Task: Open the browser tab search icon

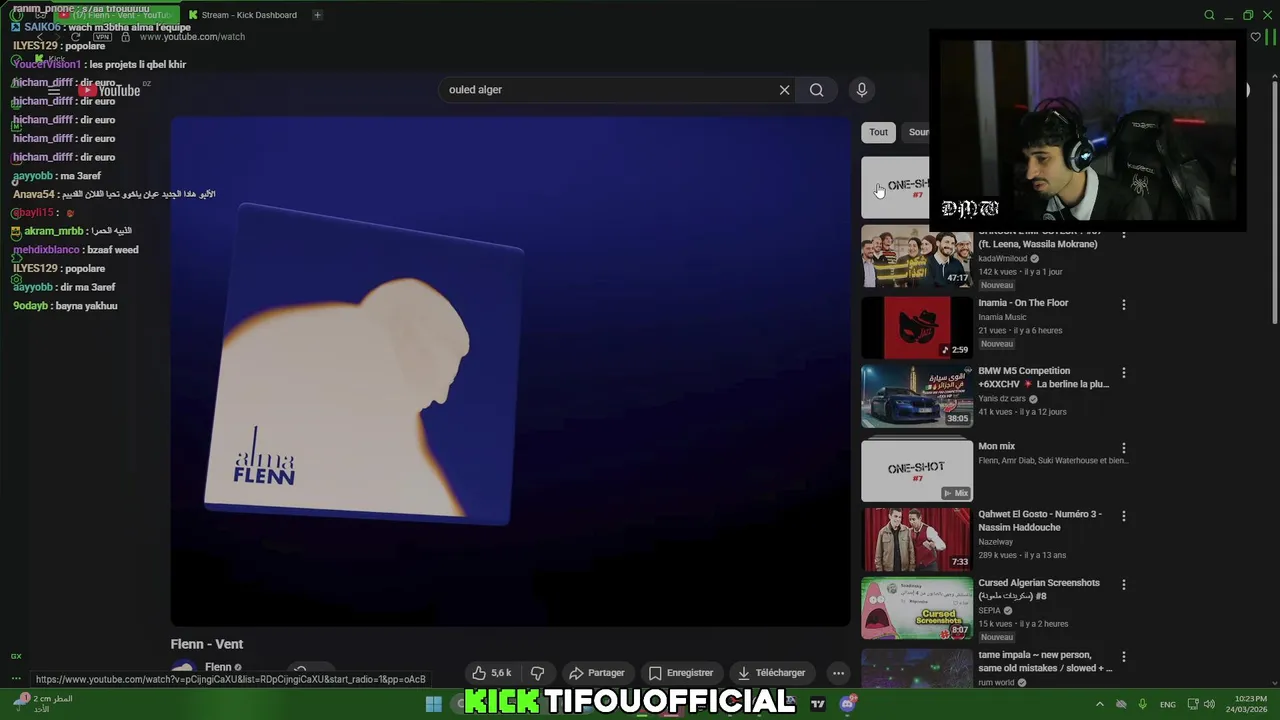Action: coord(1209,15)
